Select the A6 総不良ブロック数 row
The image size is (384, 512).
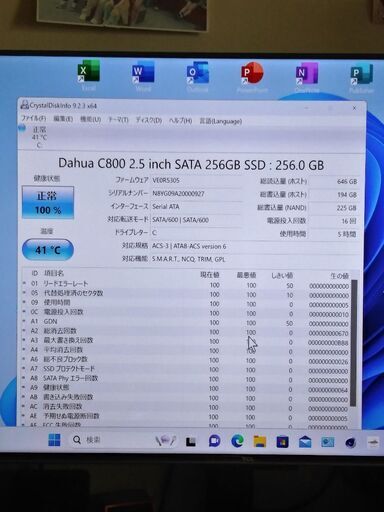coord(186,360)
